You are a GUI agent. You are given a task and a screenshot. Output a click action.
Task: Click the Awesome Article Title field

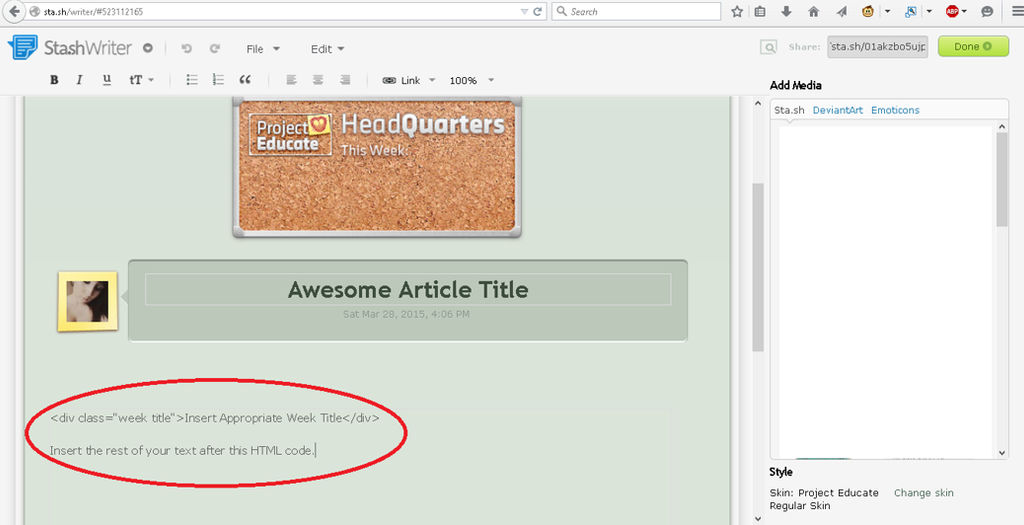(x=408, y=289)
